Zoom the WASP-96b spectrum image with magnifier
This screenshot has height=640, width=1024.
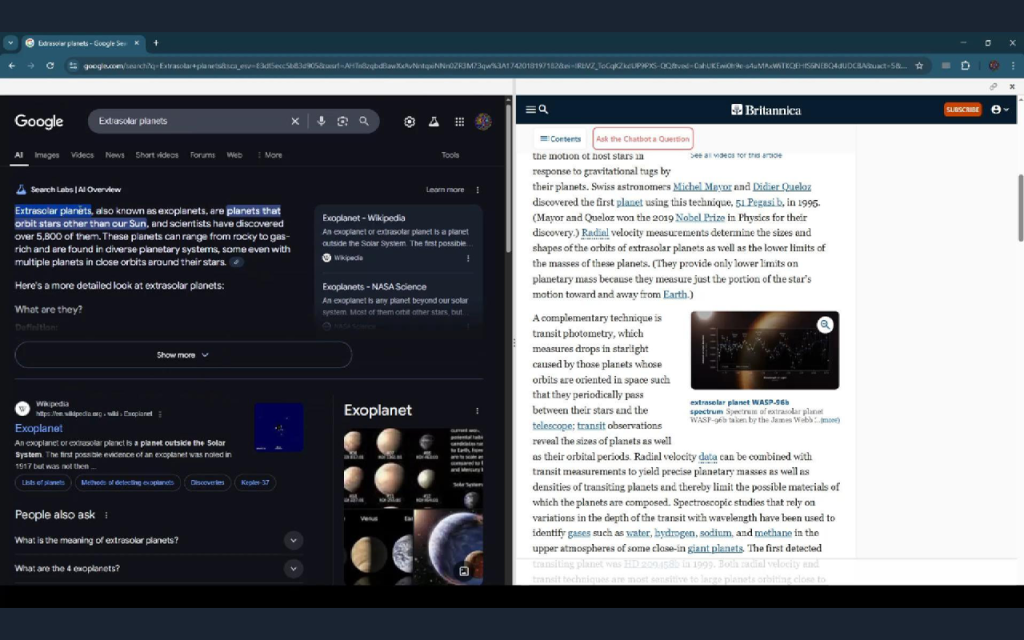pyautogui.click(x=825, y=325)
